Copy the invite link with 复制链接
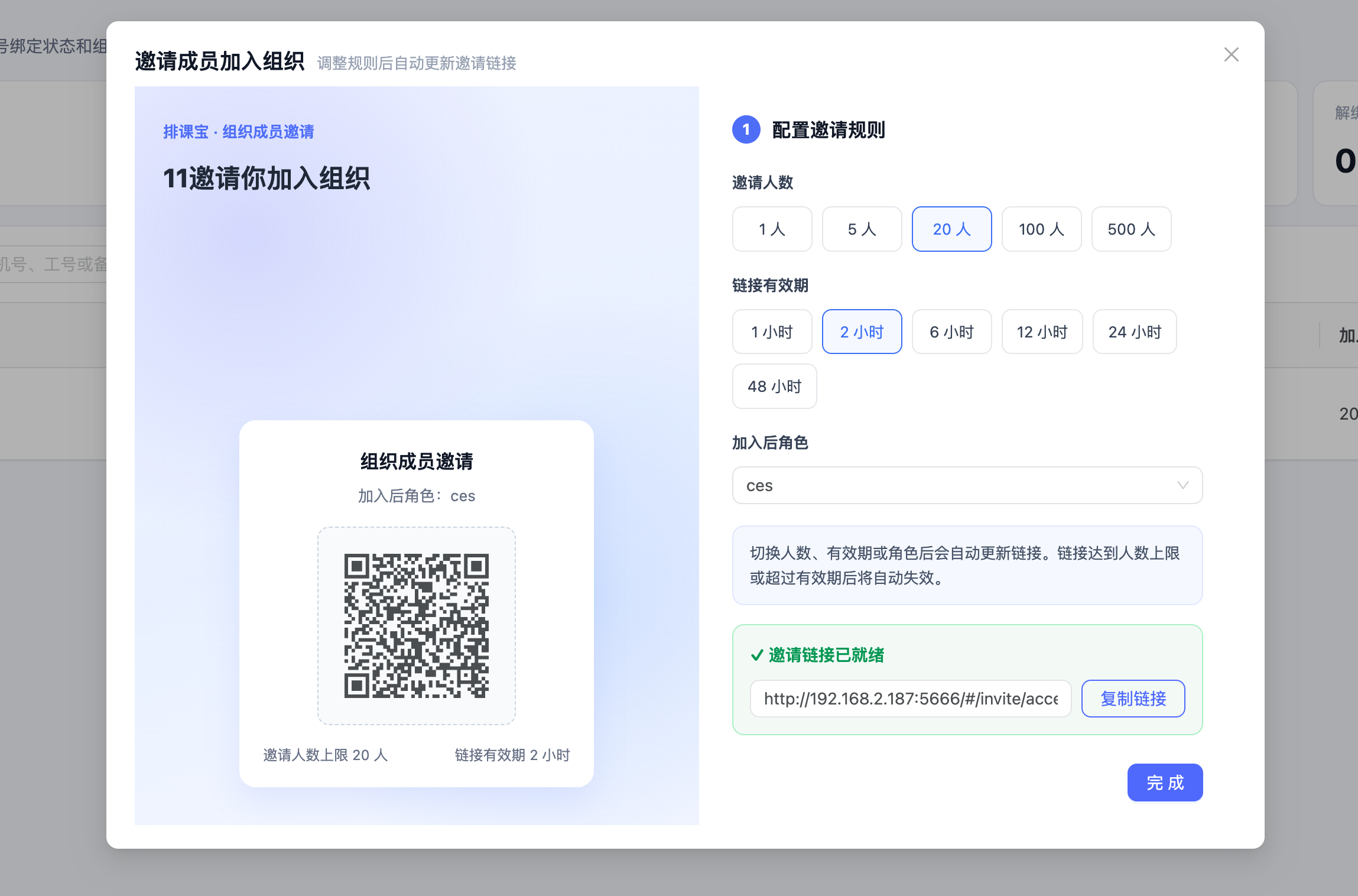Viewport: 1358px width, 896px height. (x=1133, y=699)
